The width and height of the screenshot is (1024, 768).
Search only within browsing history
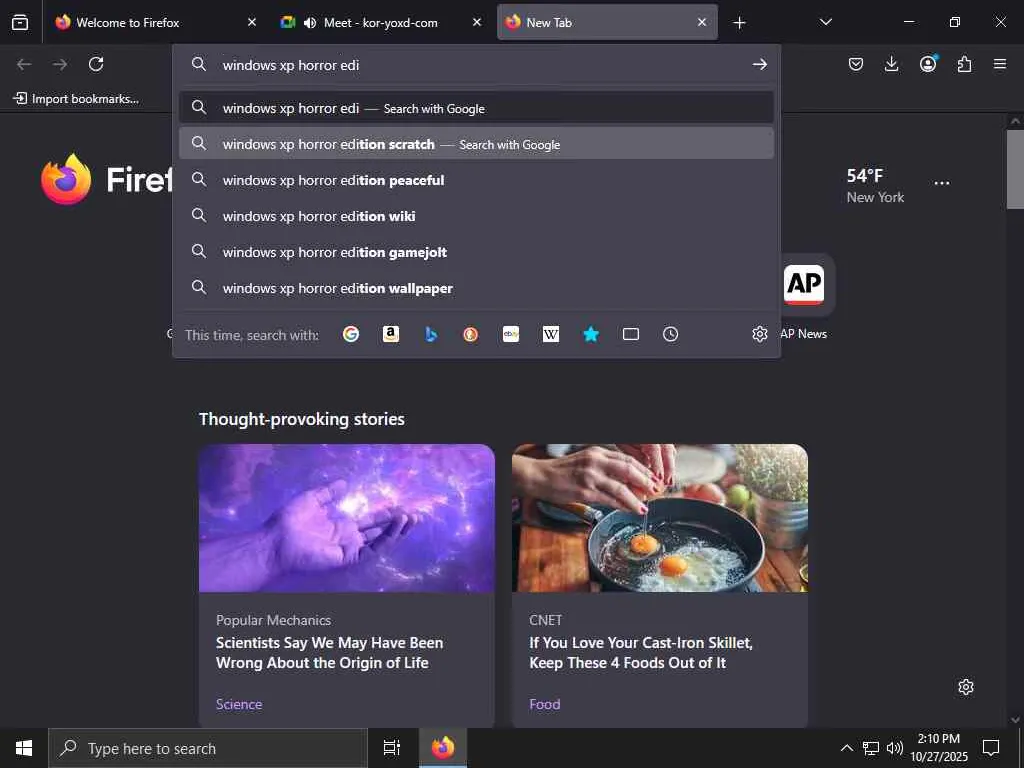671,334
